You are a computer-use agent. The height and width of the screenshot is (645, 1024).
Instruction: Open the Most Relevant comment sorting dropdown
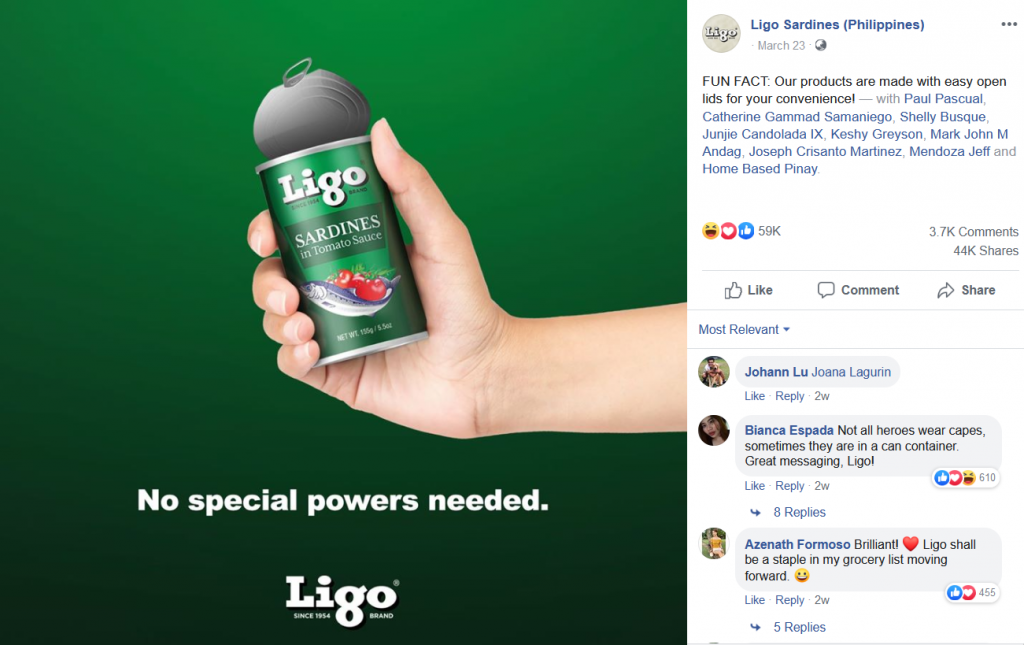pos(744,330)
